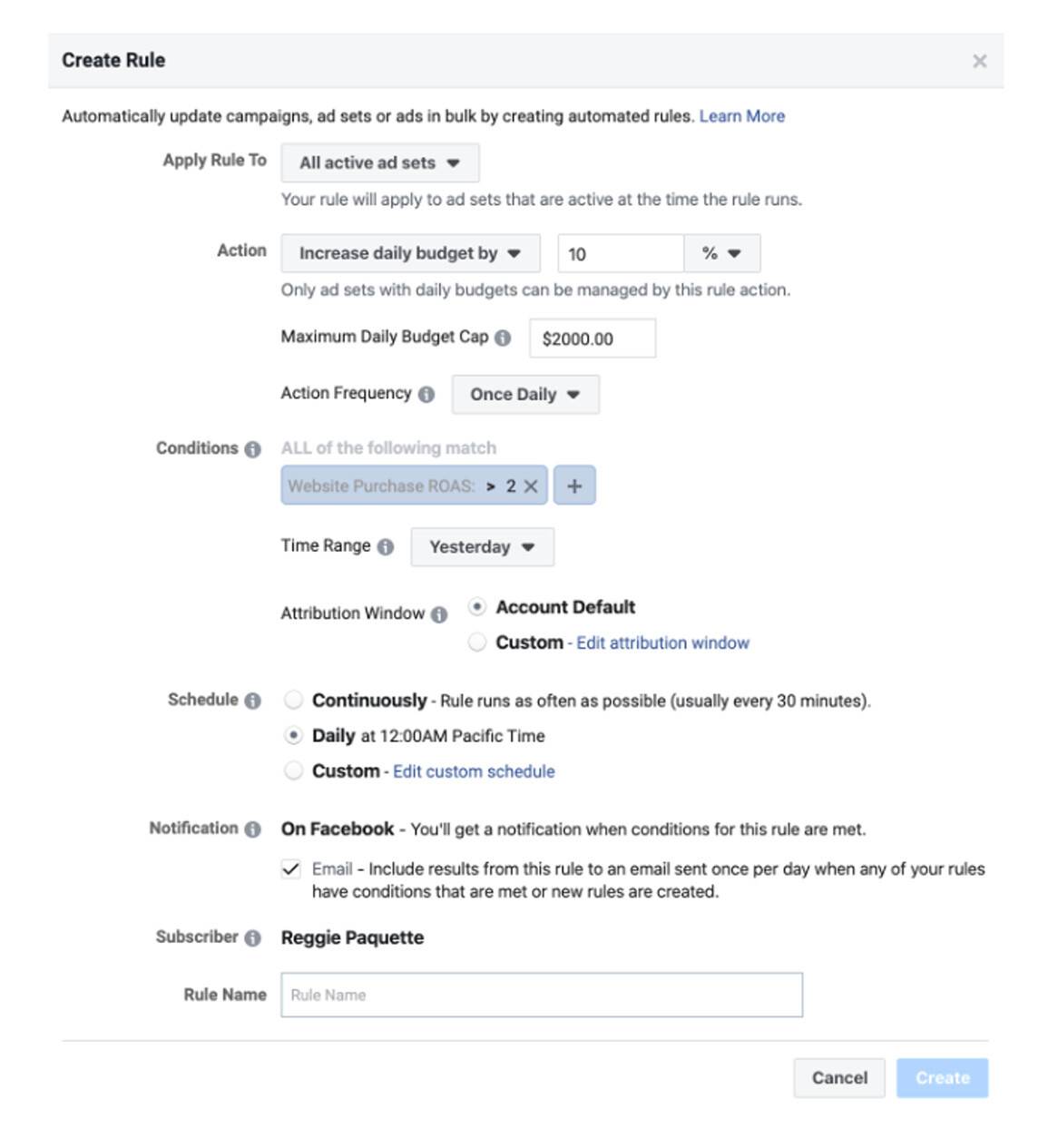Click the Conditions info icon

pos(252,447)
